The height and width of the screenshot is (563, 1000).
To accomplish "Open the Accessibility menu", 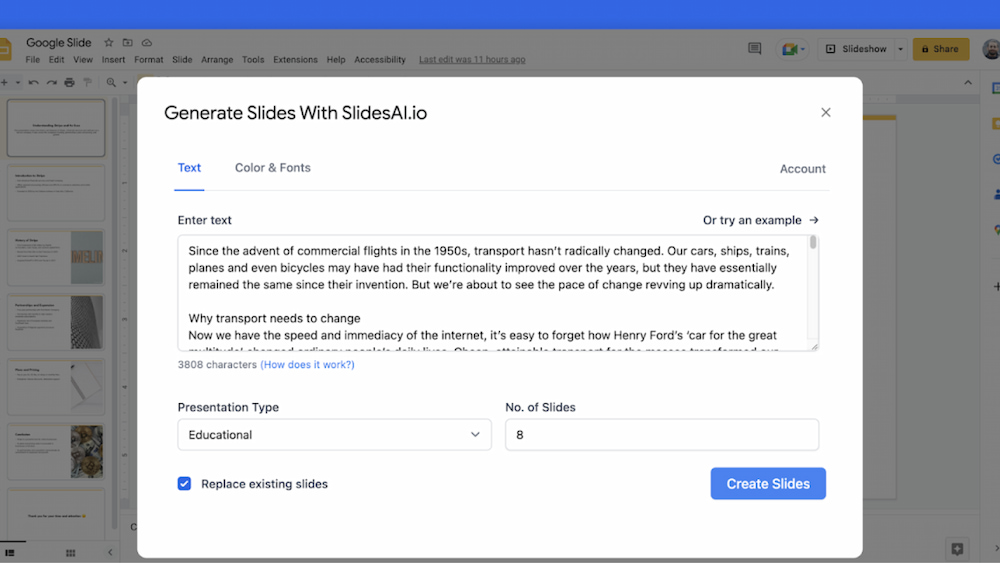I will (379, 59).
